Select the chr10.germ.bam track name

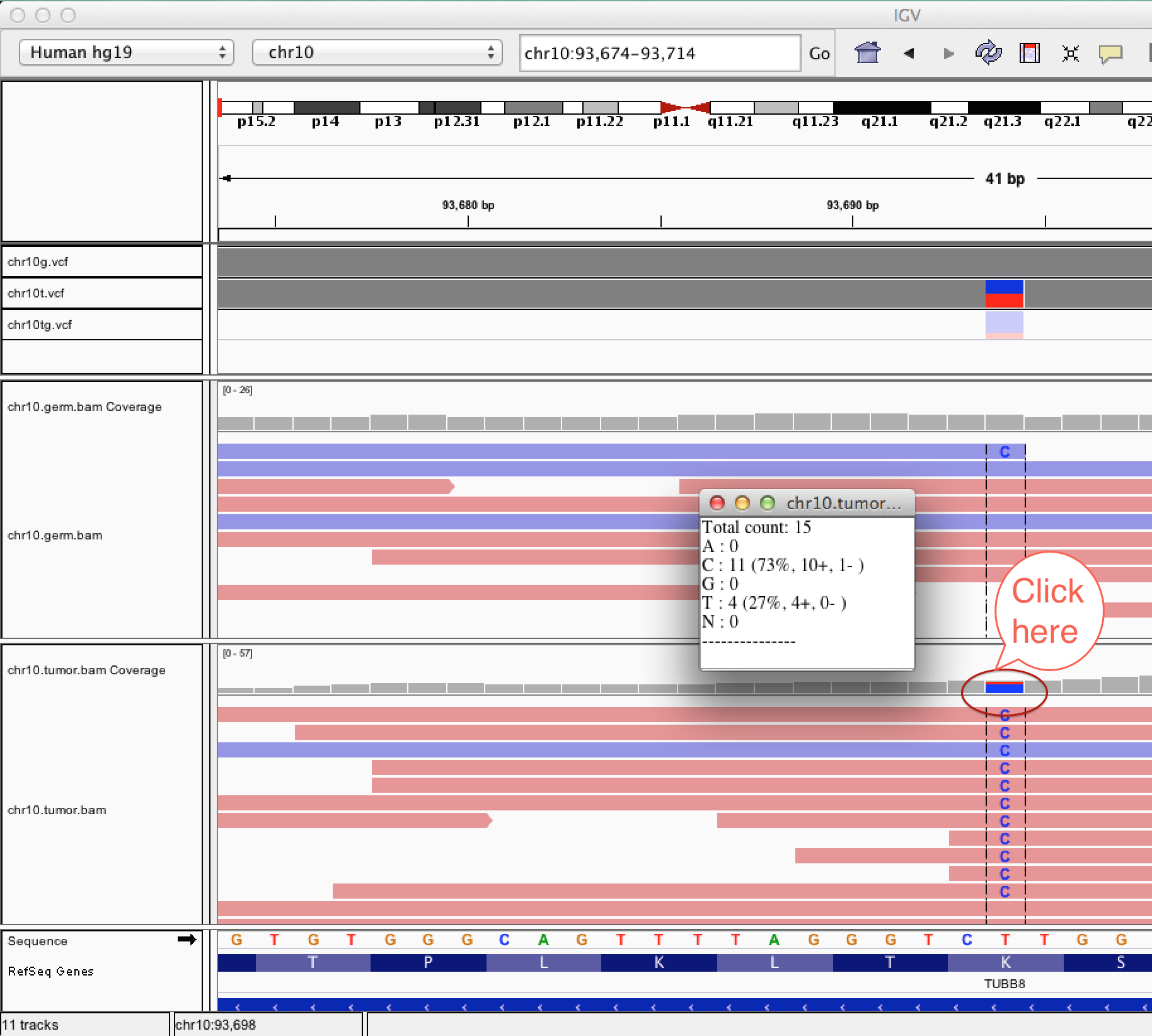(55, 535)
